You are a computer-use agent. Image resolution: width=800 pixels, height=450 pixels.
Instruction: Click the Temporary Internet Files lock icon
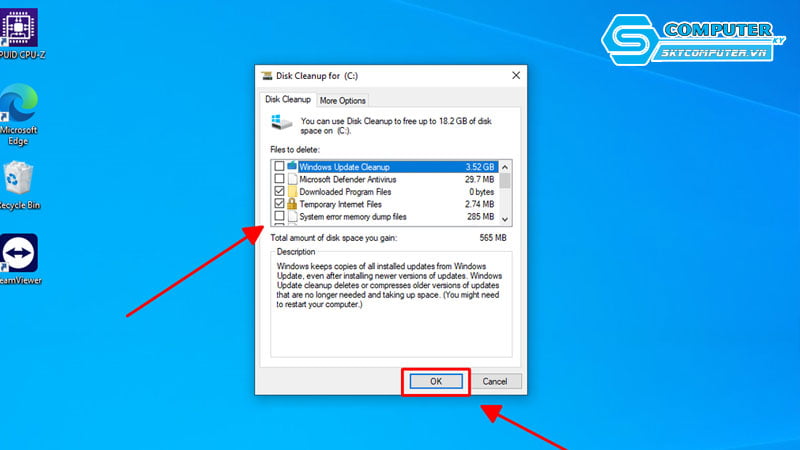tap(292, 203)
